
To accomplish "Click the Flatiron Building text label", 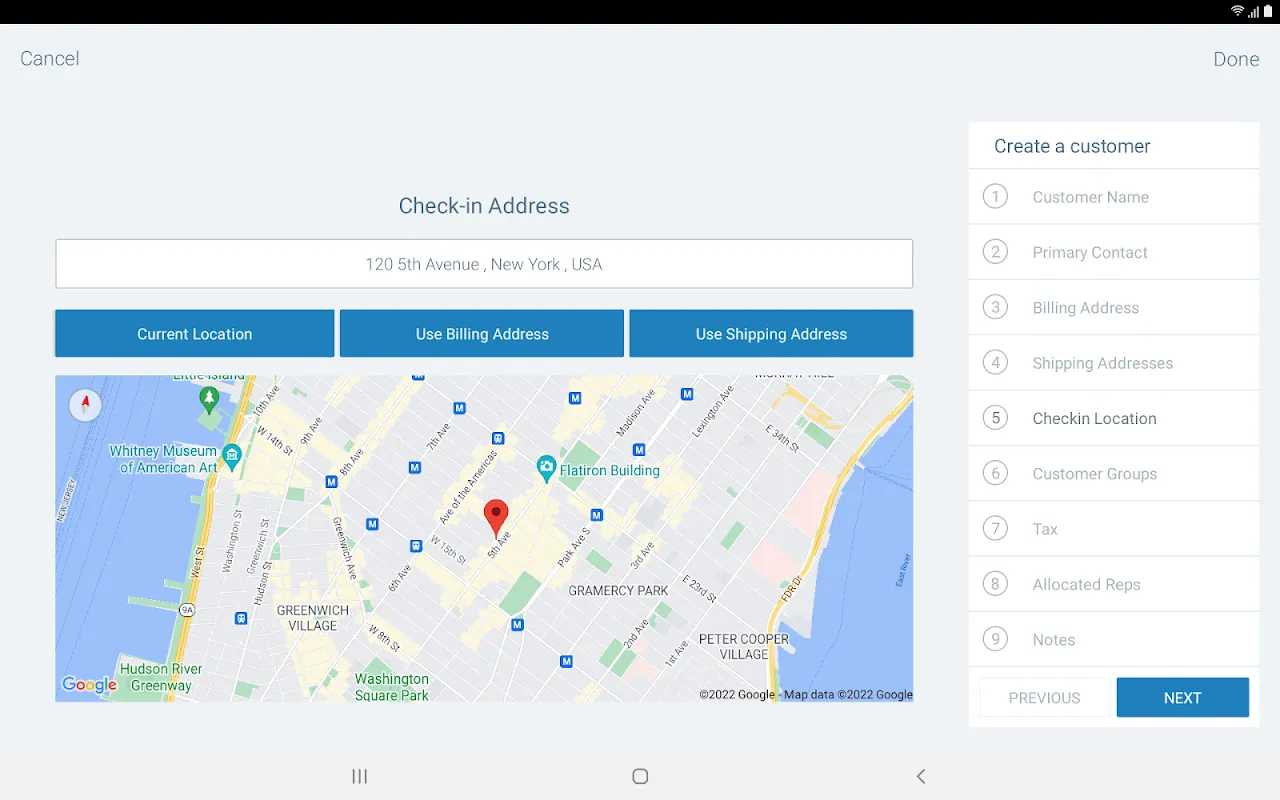I will [609, 470].
